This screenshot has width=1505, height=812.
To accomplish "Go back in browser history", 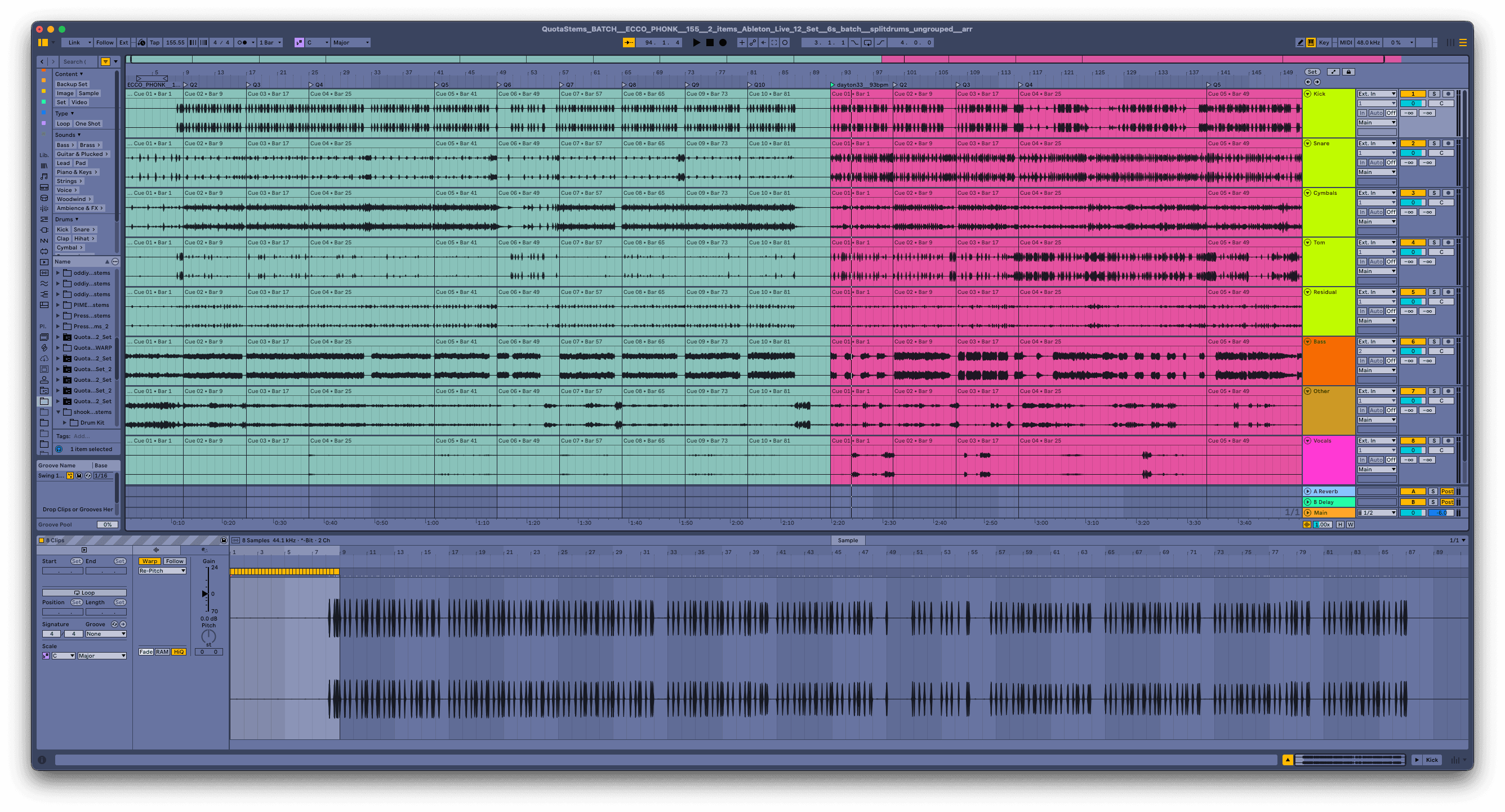I will click(42, 61).
